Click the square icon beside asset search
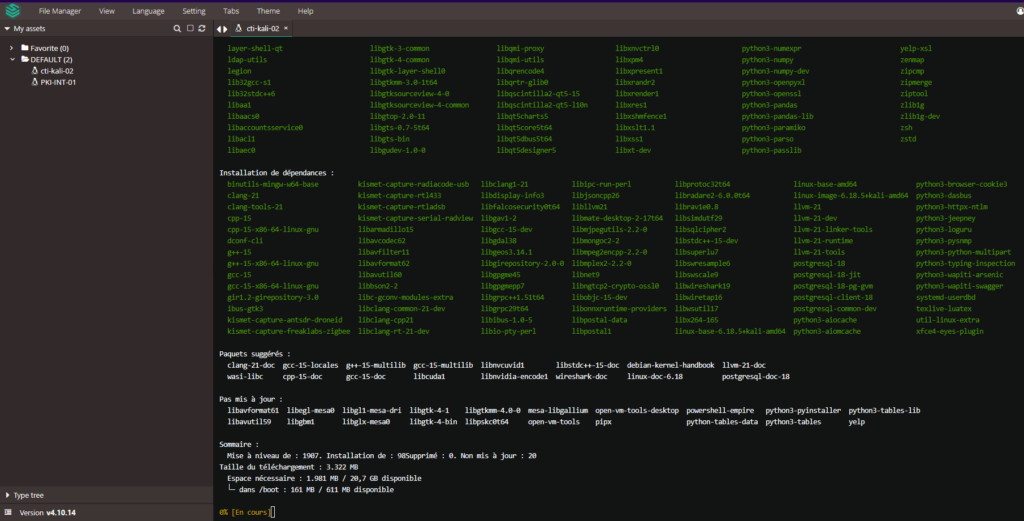1024x521 pixels. pyautogui.click(x=189, y=29)
